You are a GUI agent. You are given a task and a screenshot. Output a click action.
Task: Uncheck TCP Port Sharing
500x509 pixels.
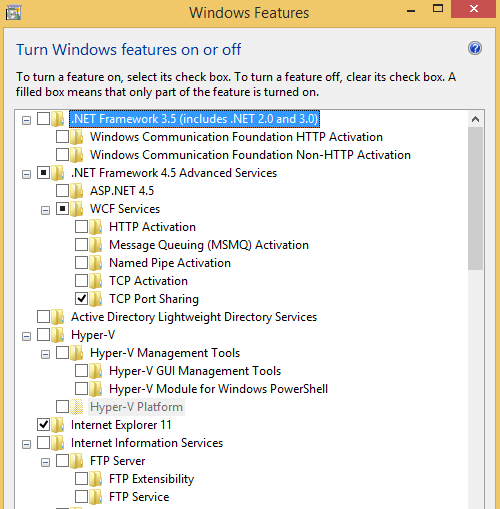[x=81, y=299]
